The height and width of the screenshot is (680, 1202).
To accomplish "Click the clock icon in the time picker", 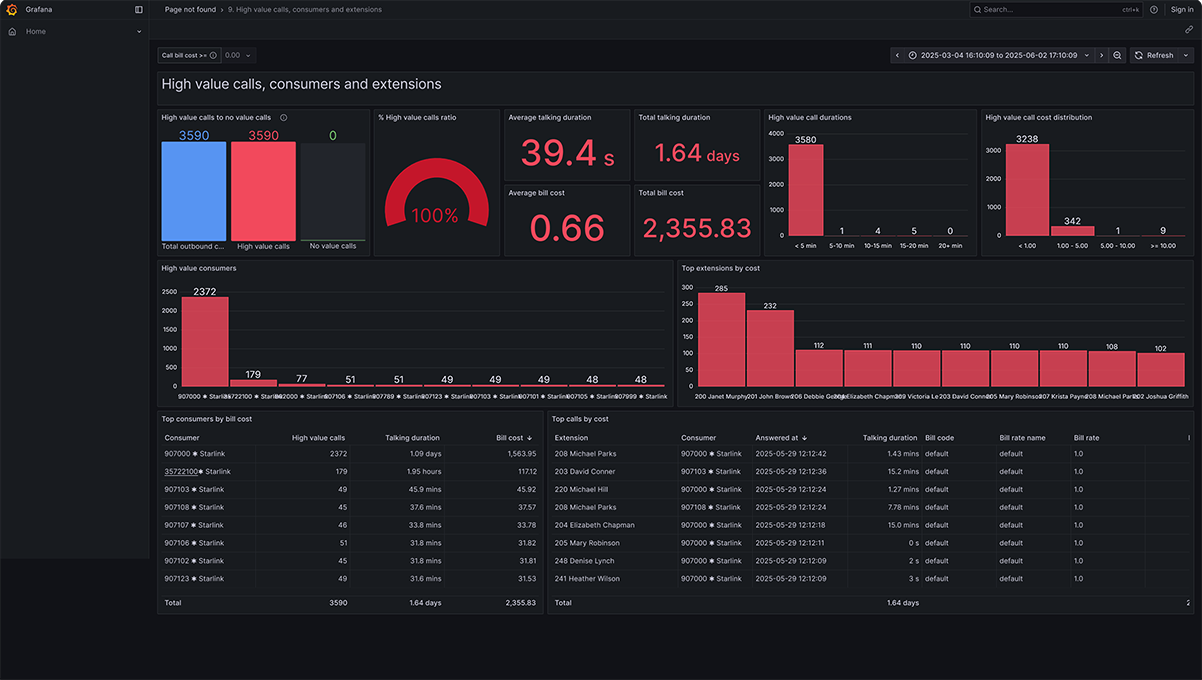I will [x=913, y=55].
